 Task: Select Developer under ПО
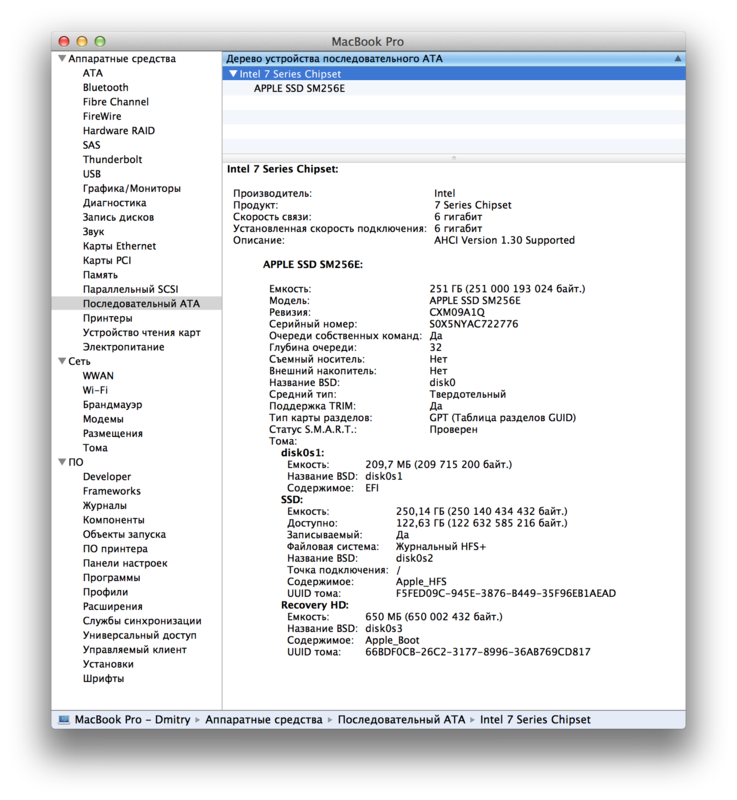tap(107, 477)
